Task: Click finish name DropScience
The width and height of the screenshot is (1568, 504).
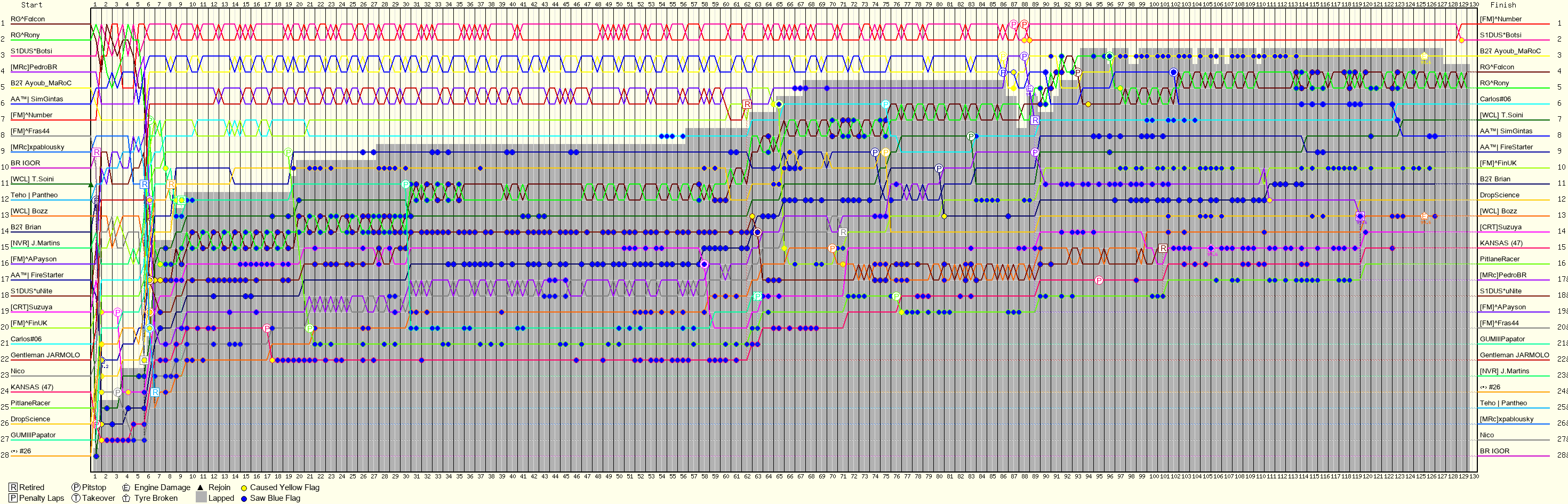Action: click(x=1500, y=195)
